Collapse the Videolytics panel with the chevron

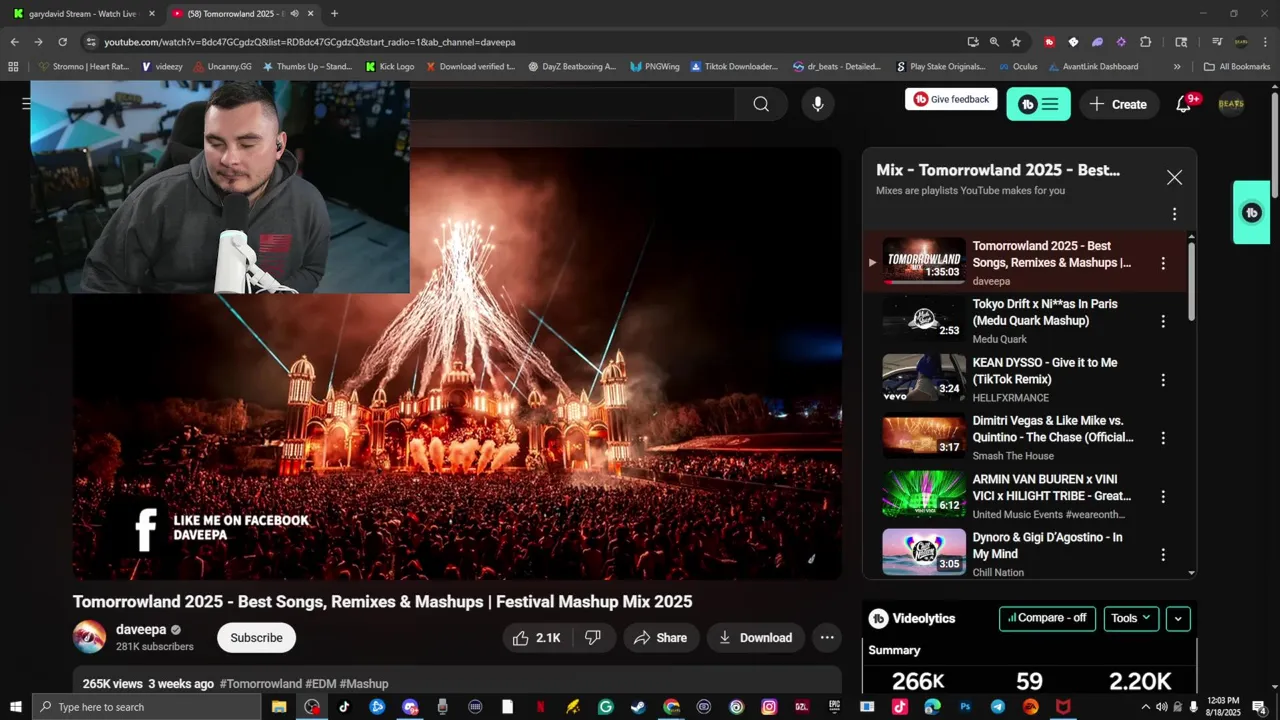1178,618
